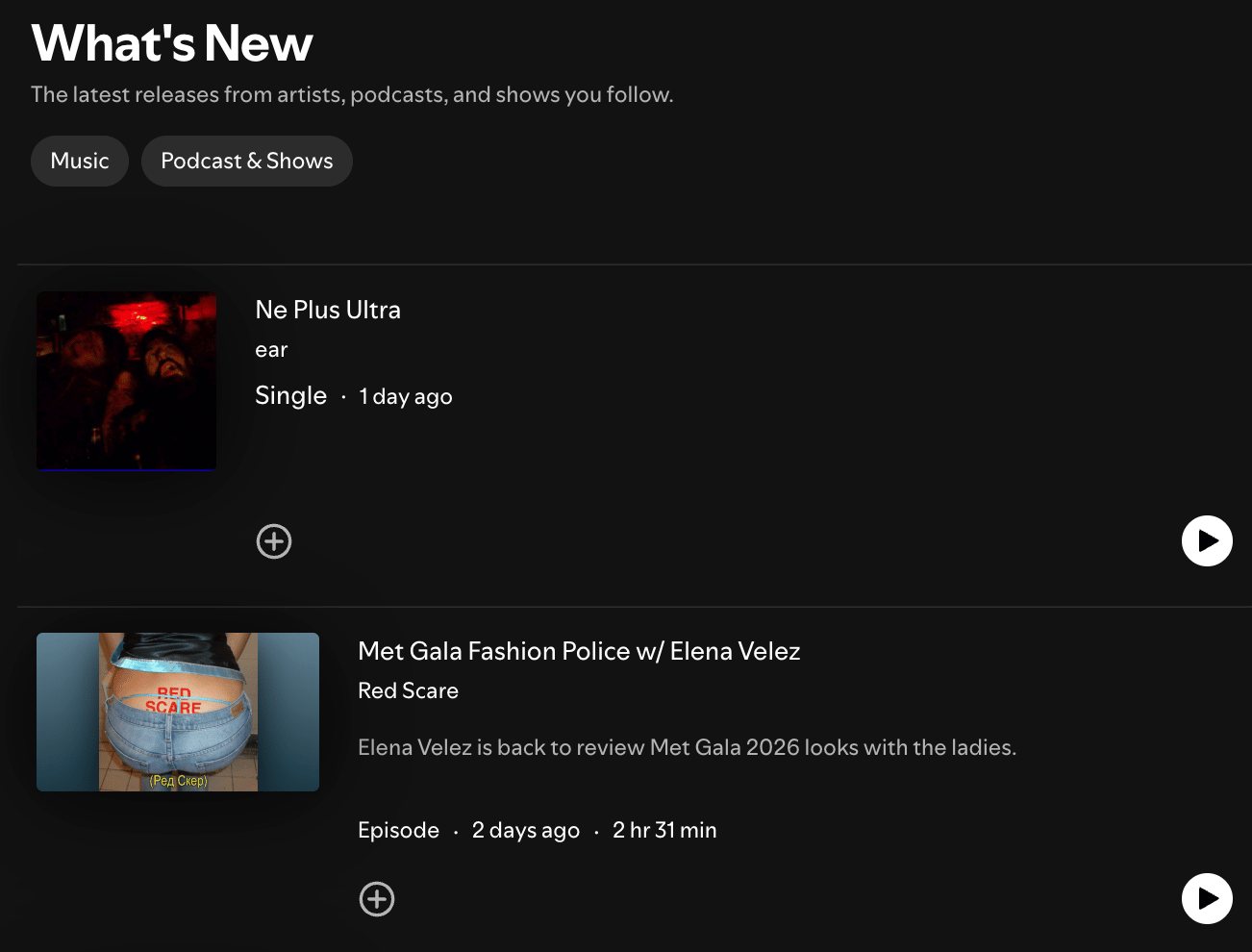The image size is (1252, 952).
Task: Open Met Gala Fashion Police w/ Elena Velez
Action: click(x=579, y=651)
